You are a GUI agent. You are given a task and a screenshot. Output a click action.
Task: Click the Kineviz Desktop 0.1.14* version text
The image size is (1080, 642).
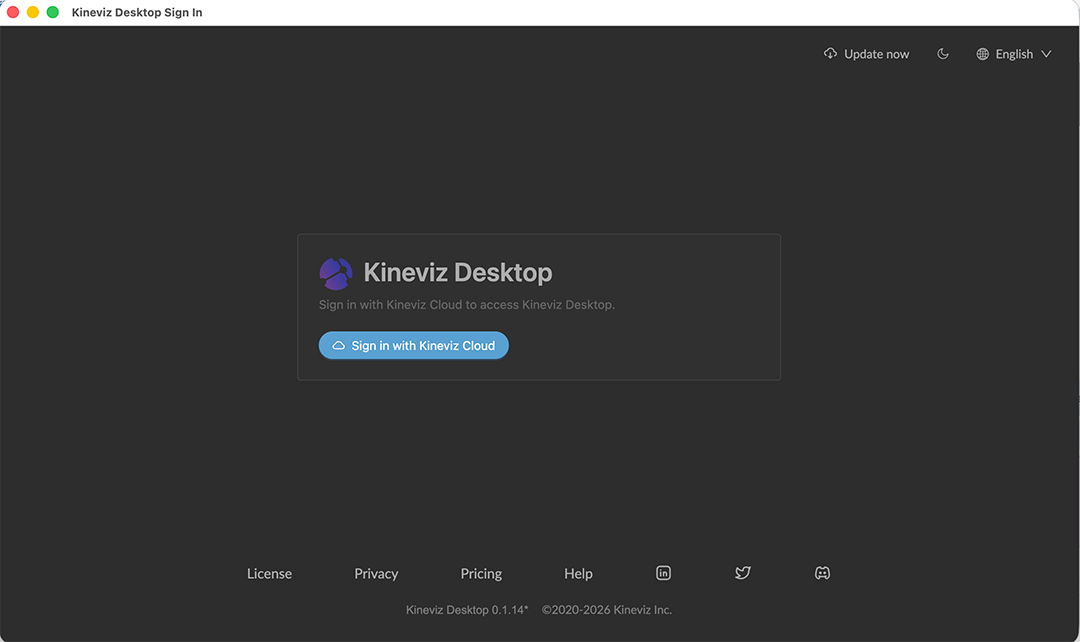tap(467, 610)
